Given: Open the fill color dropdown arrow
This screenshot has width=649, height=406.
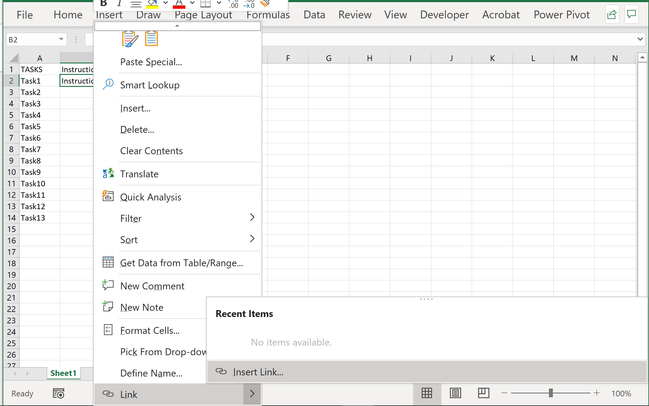Looking at the screenshot, I should (x=166, y=3).
